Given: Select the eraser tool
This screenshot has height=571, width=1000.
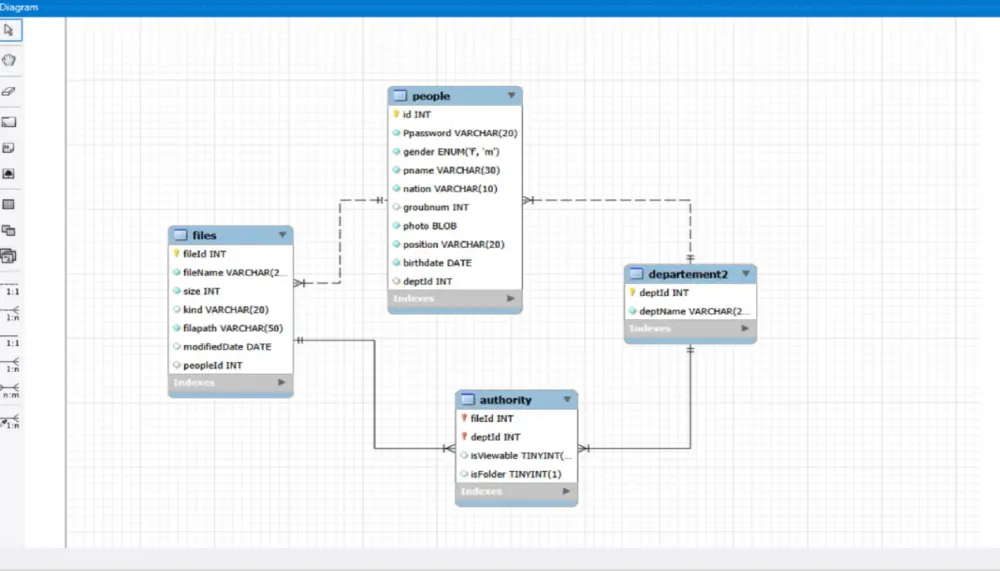Looking at the screenshot, I should (x=9, y=91).
